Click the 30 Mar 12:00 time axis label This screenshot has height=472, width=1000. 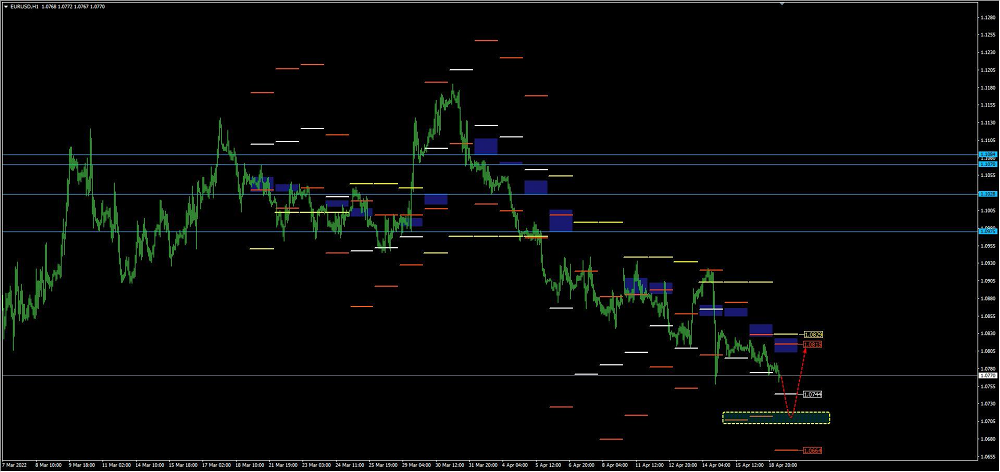(x=449, y=465)
